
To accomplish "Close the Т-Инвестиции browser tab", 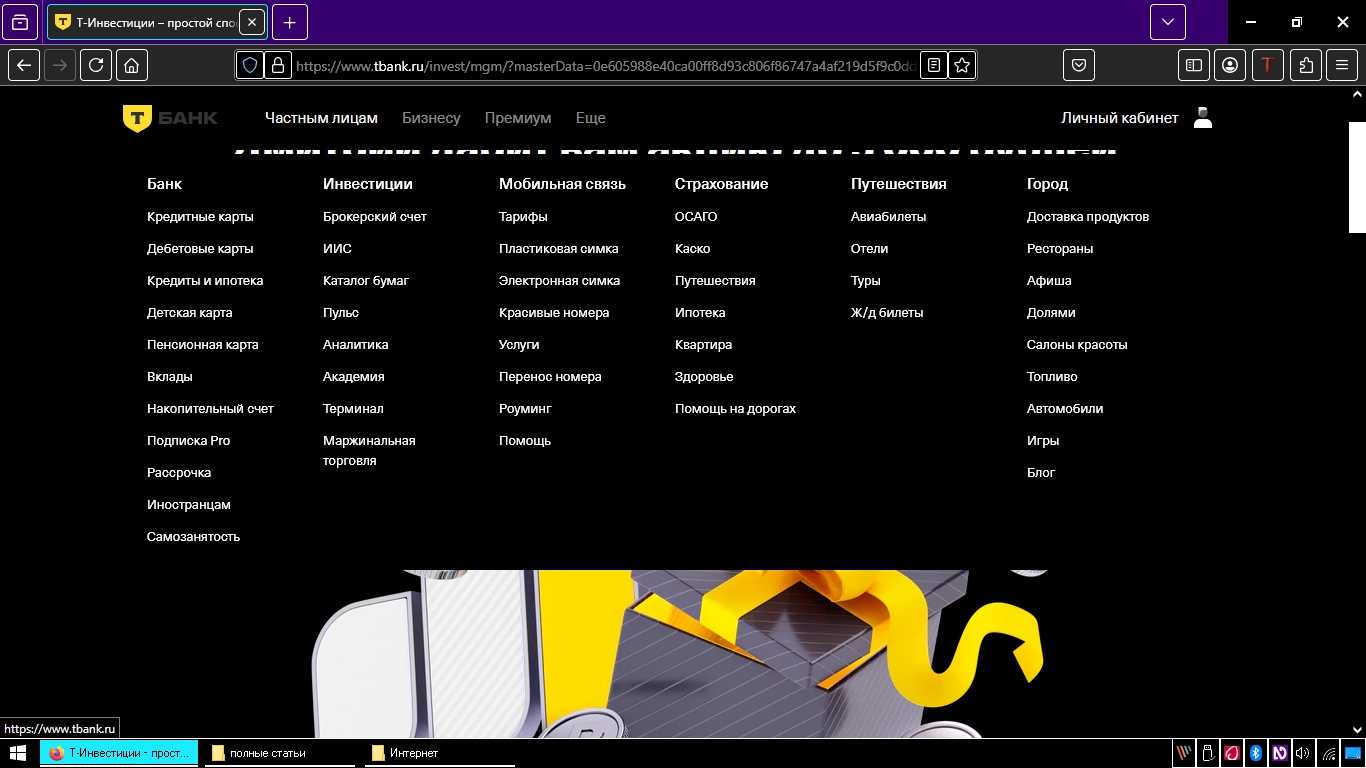I will tap(252, 22).
